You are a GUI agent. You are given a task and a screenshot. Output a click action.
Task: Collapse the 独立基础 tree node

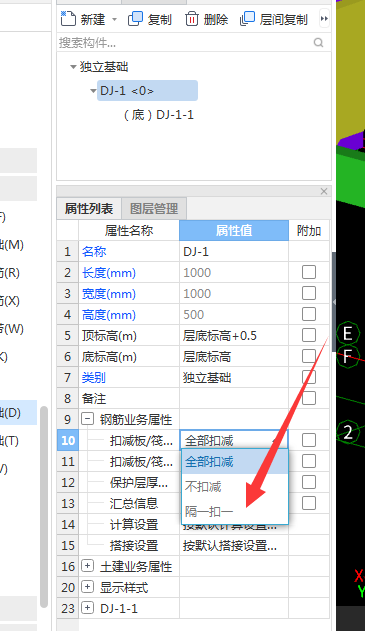(73, 67)
